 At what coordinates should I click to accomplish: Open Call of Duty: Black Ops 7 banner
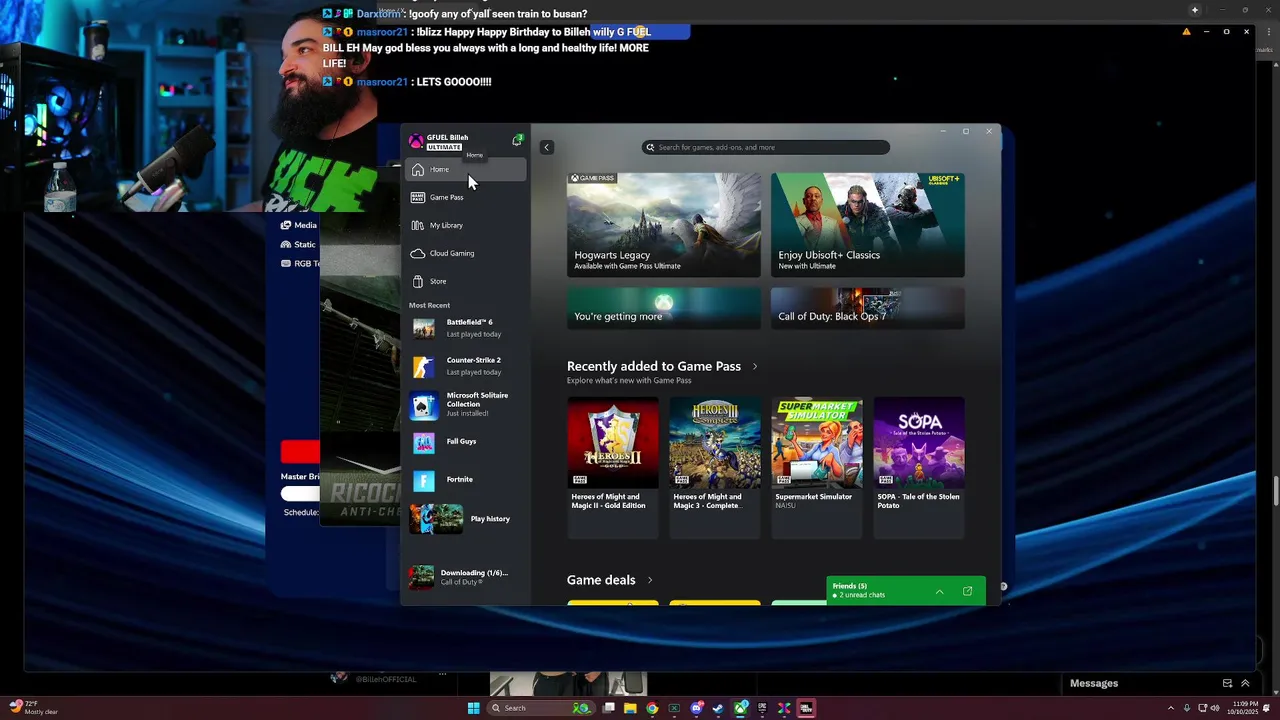pyautogui.click(x=868, y=308)
